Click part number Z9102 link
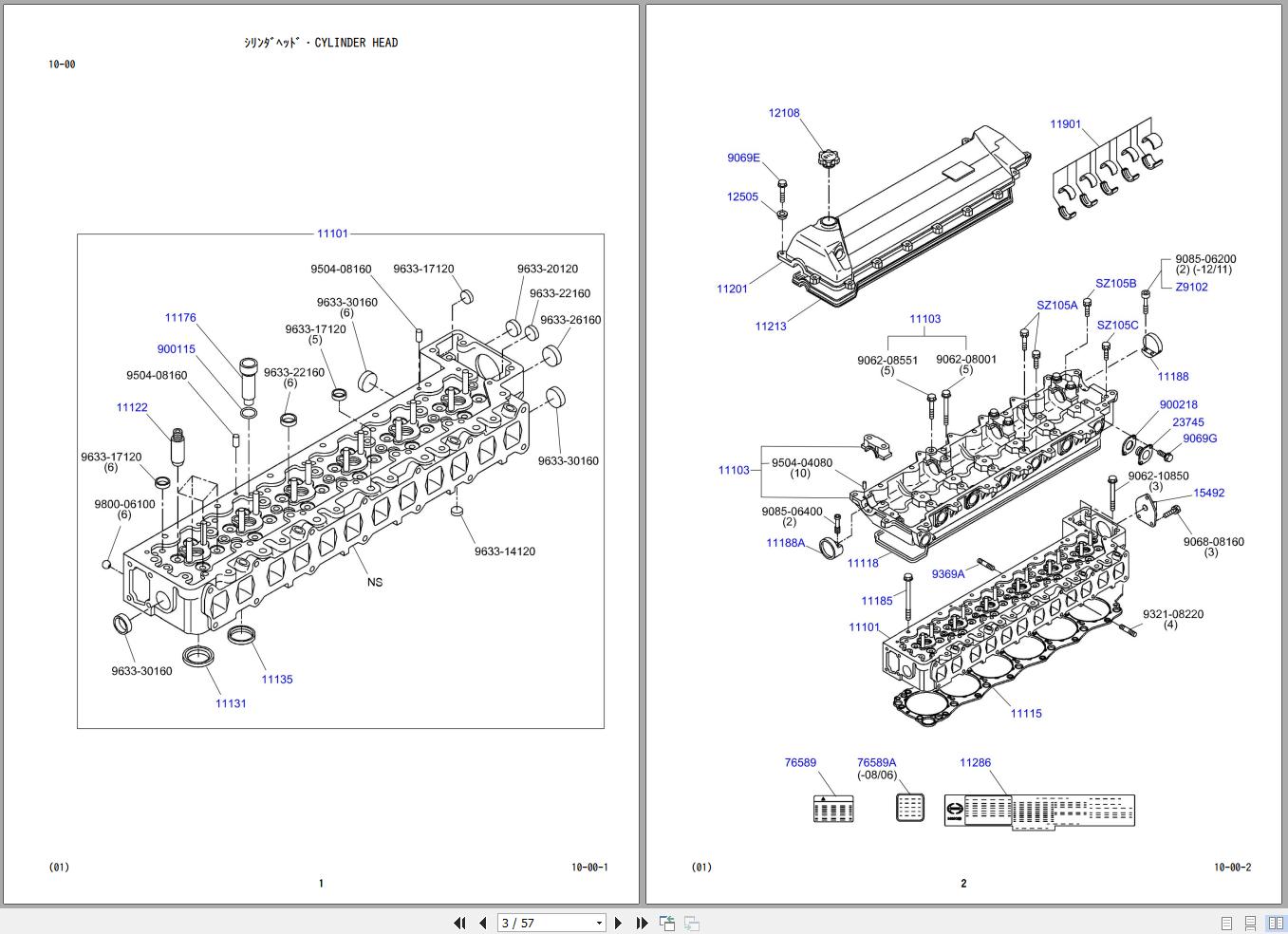 1192,288
